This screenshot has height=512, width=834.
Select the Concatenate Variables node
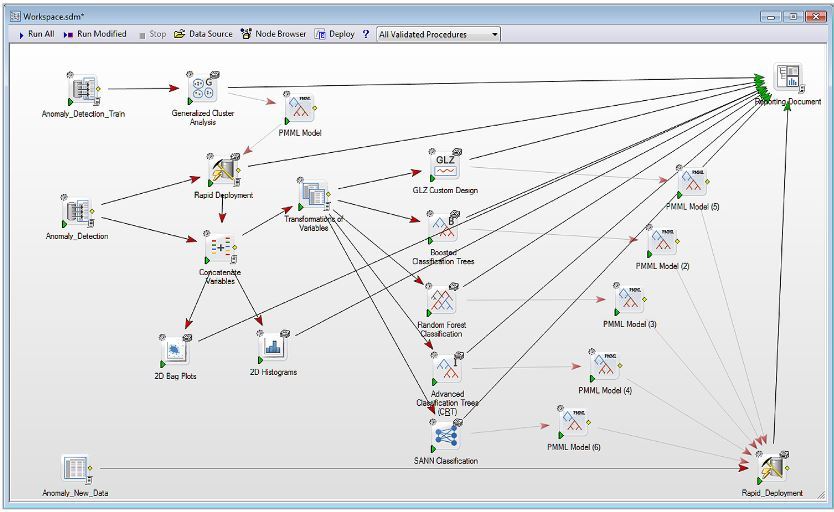(x=221, y=247)
